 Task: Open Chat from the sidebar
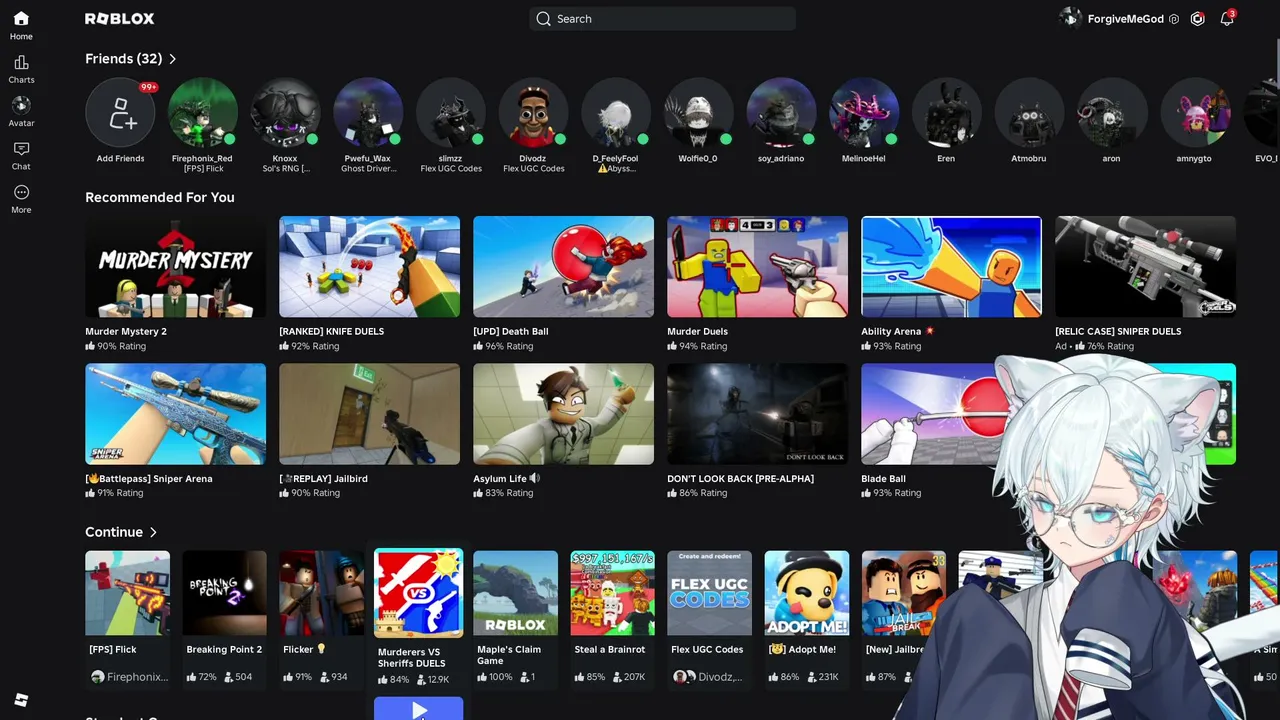coord(21,156)
